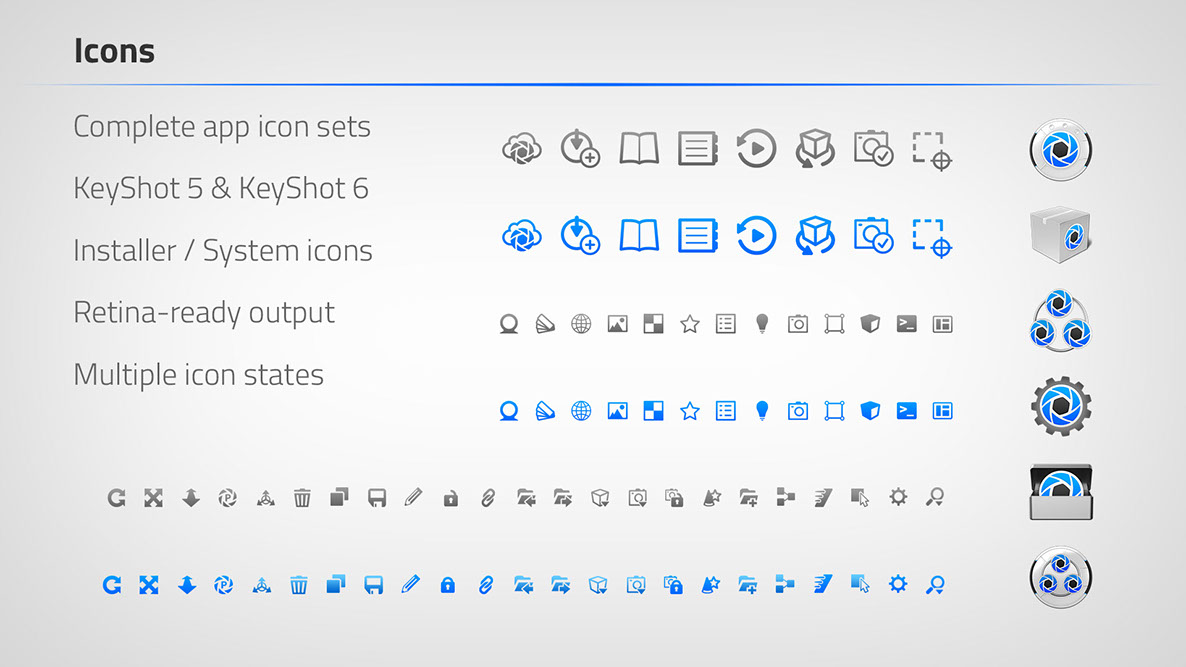Click the blue open book icon
1186x667 pixels.
click(x=639, y=236)
